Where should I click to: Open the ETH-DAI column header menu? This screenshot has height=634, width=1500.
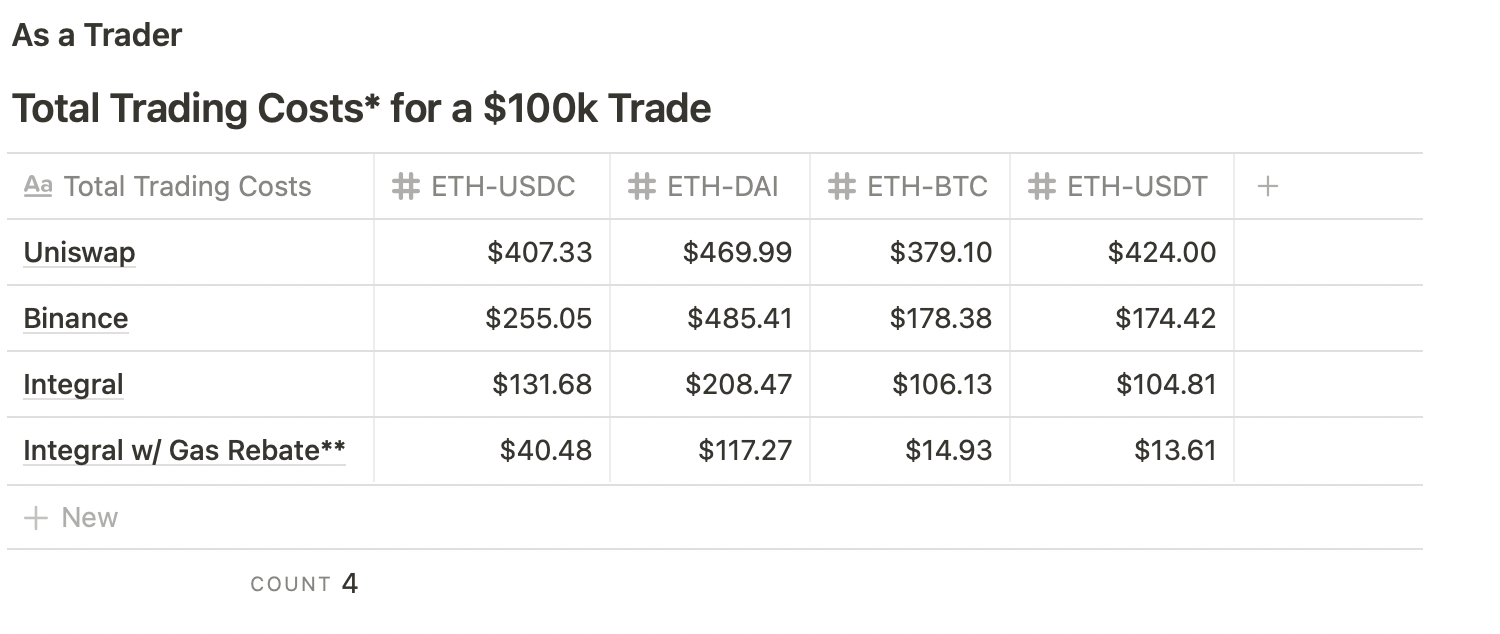[722, 187]
